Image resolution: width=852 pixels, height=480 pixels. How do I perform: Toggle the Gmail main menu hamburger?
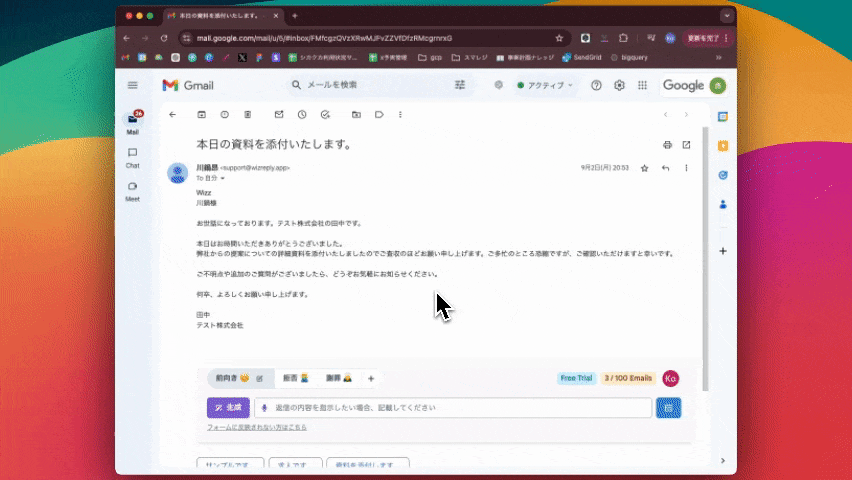coord(132,86)
